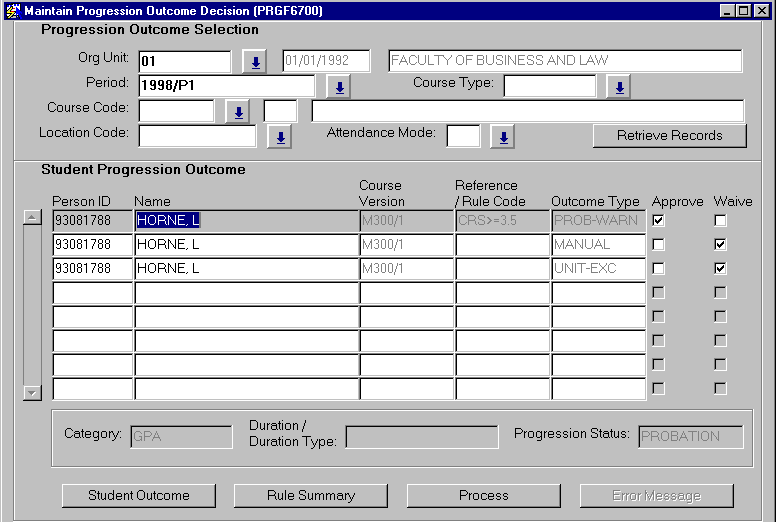Toggle Waive checkbox for the MANUAL outcome
Image resolution: width=776 pixels, height=522 pixels.
tap(720, 244)
